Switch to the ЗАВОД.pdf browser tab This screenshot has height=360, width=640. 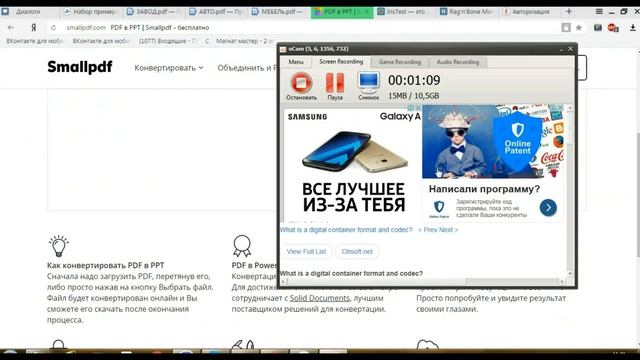coord(154,12)
